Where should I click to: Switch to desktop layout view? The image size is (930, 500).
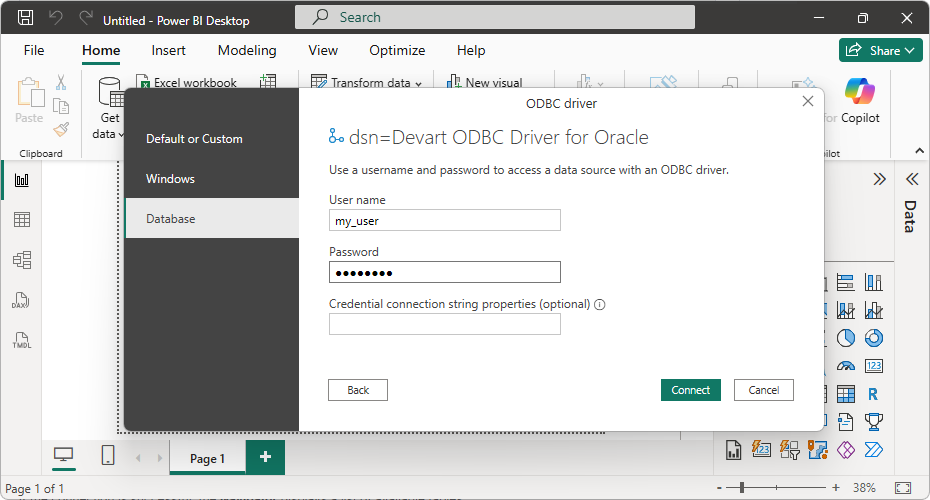63,456
